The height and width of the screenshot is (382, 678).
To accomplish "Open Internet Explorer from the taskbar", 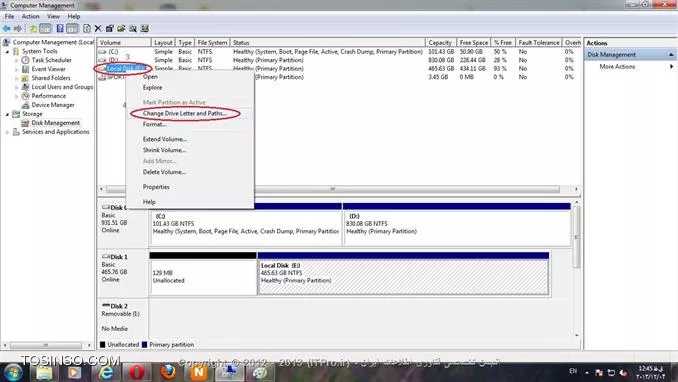I will click(x=106, y=372).
